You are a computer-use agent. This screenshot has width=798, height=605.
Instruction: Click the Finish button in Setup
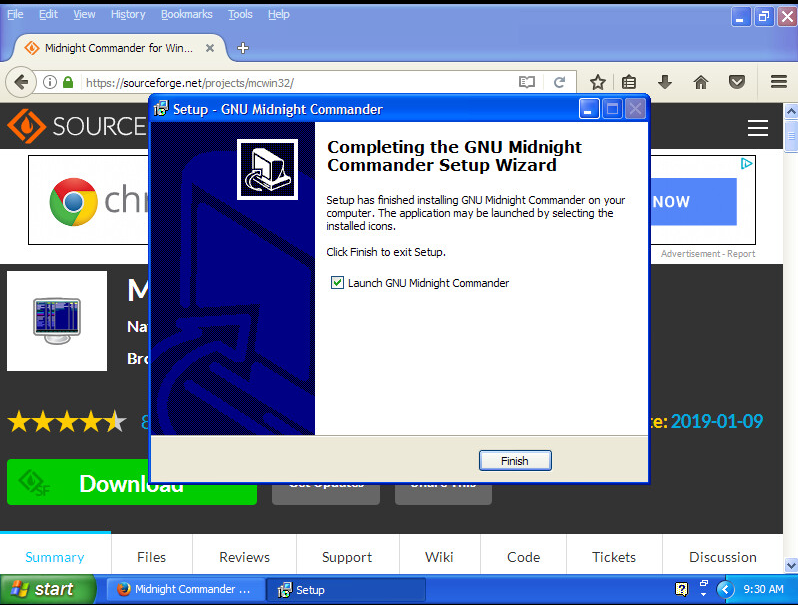[515, 460]
